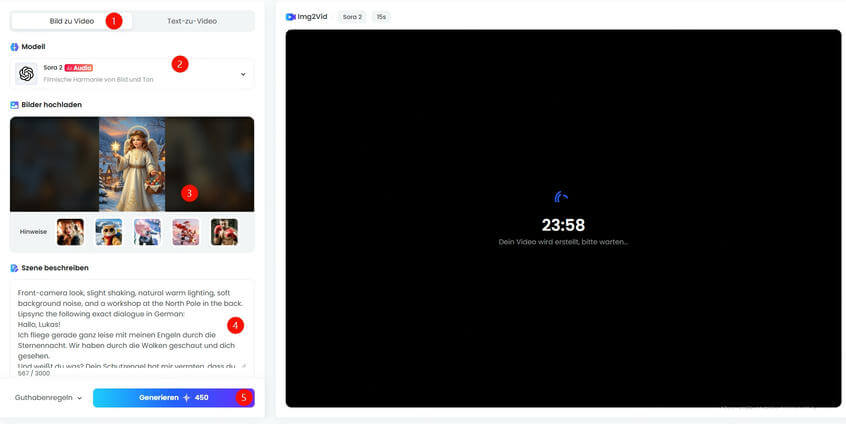Click the Szene beschreiben edit icon
The width and height of the screenshot is (846, 424).
(15, 268)
